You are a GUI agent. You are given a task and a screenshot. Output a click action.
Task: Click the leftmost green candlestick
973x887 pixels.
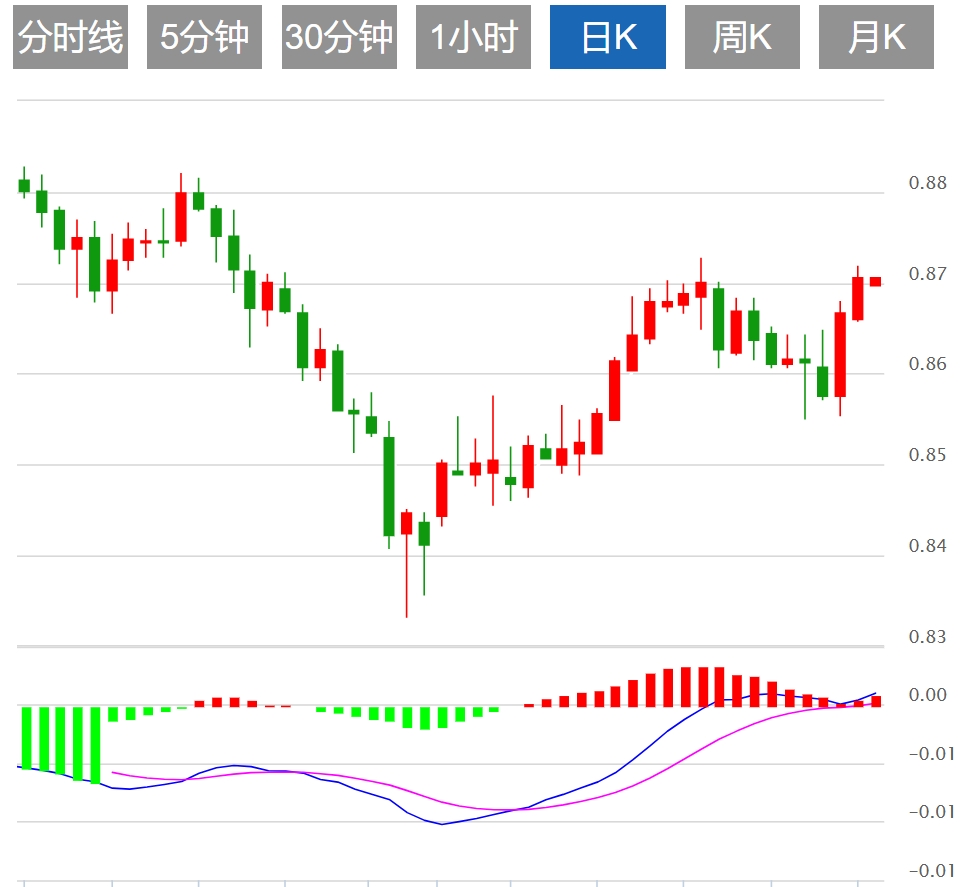coord(24,185)
